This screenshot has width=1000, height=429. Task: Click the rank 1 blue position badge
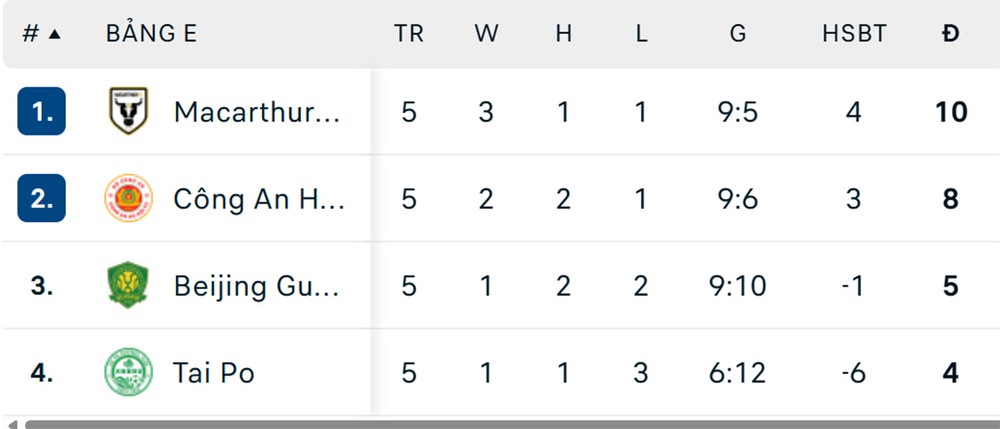click(42, 111)
